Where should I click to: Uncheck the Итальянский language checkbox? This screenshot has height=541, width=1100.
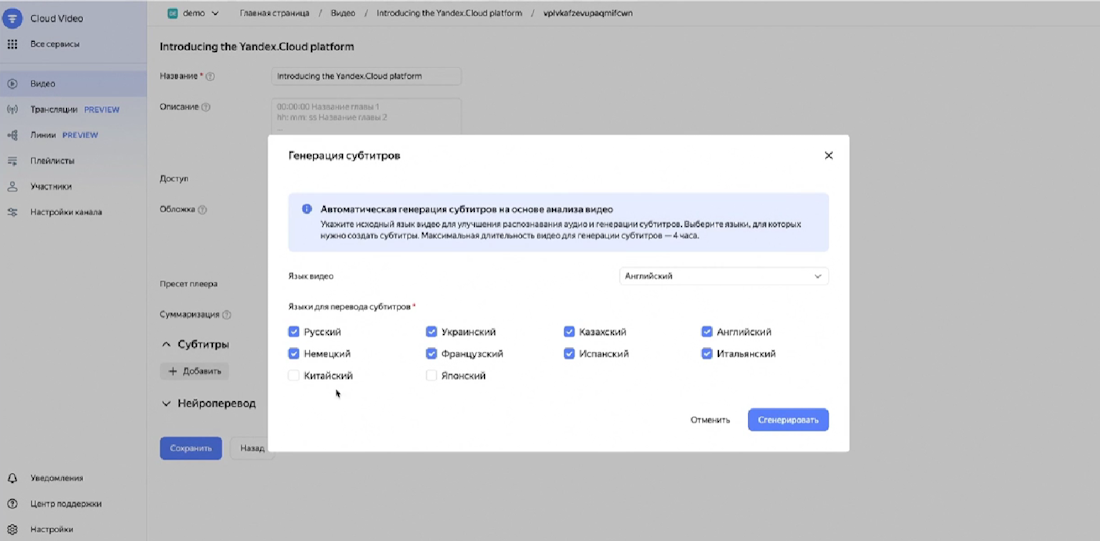tap(707, 354)
